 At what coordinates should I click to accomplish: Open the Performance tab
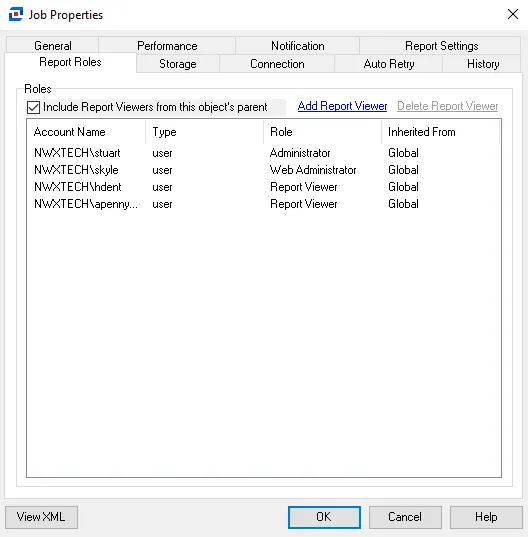click(x=167, y=46)
